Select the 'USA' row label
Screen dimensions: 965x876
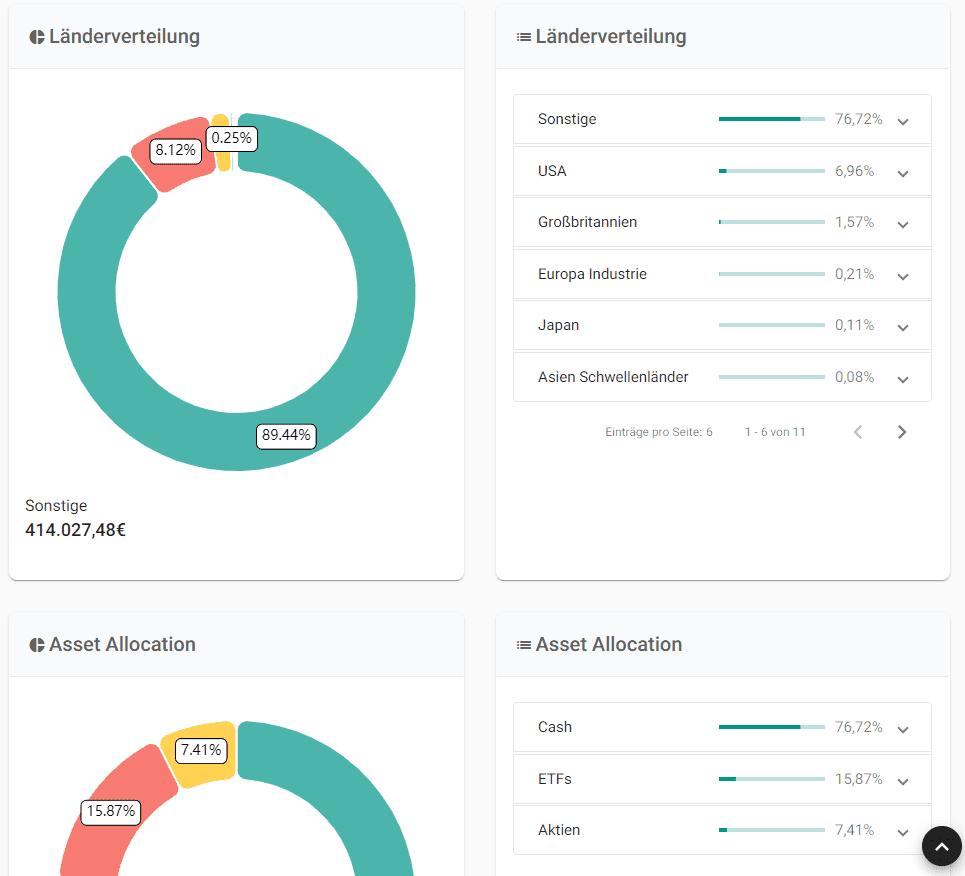tap(552, 171)
